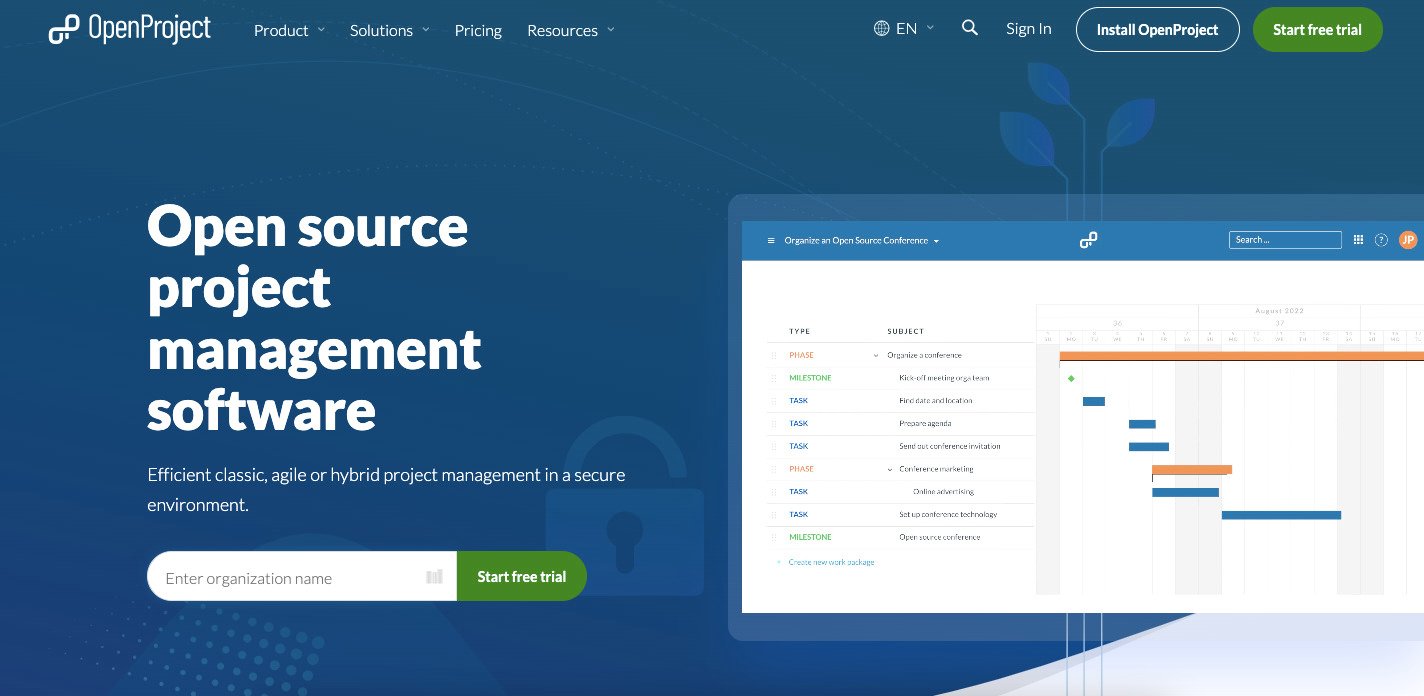Viewport: 1424px width, 696px height.
Task: Expand the Solutions dropdown
Action: [389, 30]
